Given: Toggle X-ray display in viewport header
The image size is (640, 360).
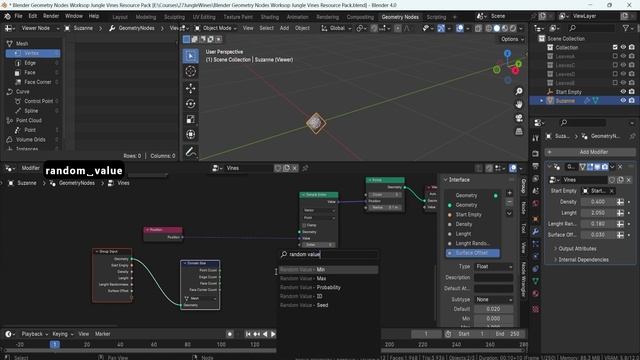Looking at the screenshot, I should point(478,28).
